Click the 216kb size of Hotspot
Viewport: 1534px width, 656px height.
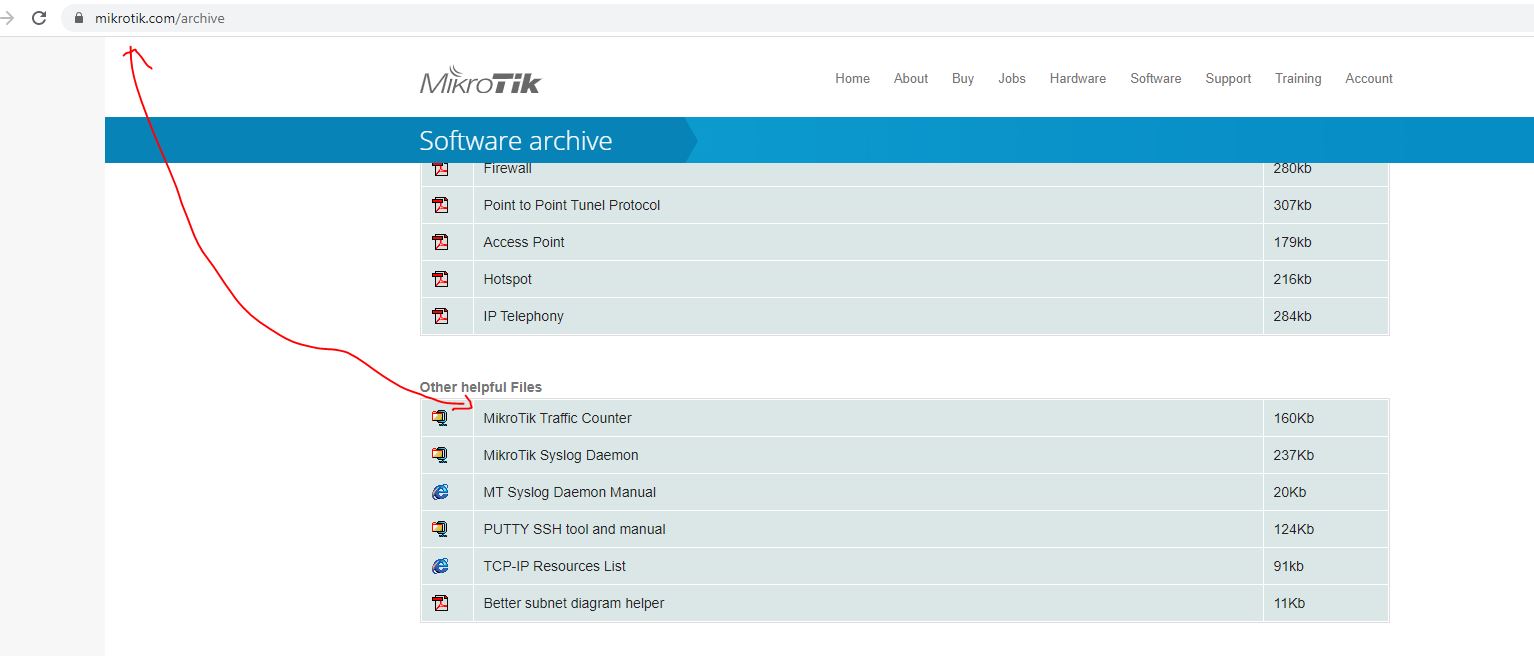[1292, 279]
